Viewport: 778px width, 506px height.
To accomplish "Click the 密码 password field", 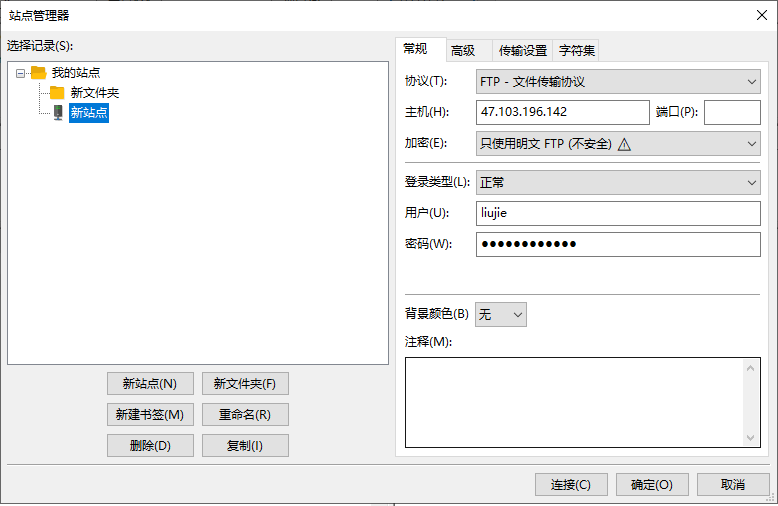I will (x=618, y=244).
